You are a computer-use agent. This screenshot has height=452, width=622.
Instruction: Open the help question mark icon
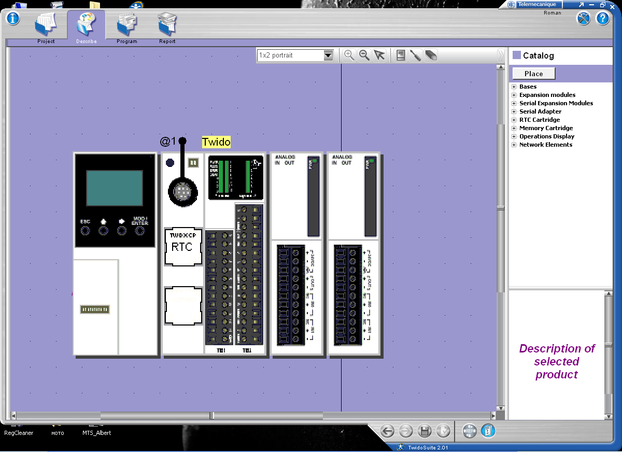click(603, 18)
